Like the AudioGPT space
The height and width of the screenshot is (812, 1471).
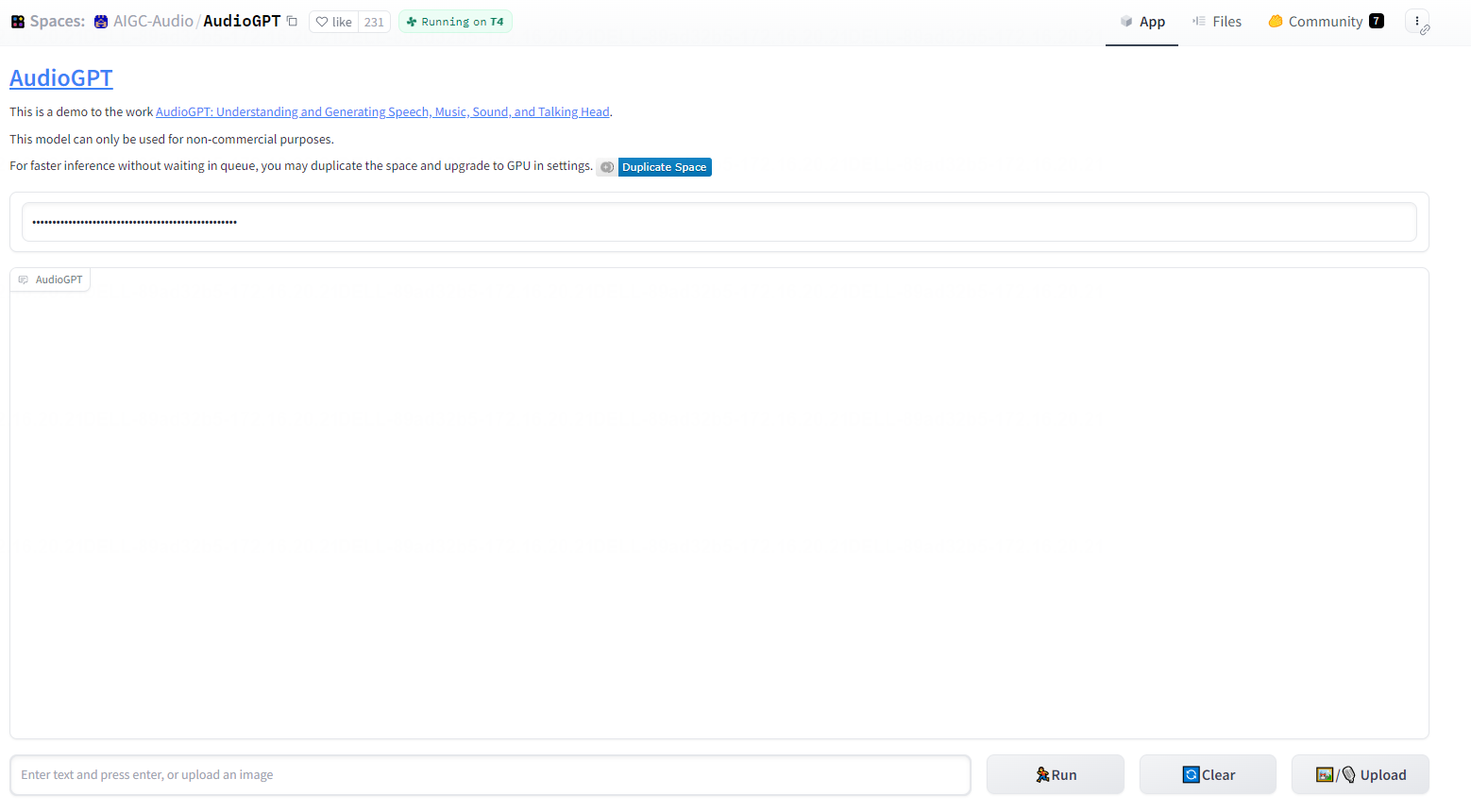click(x=333, y=22)
